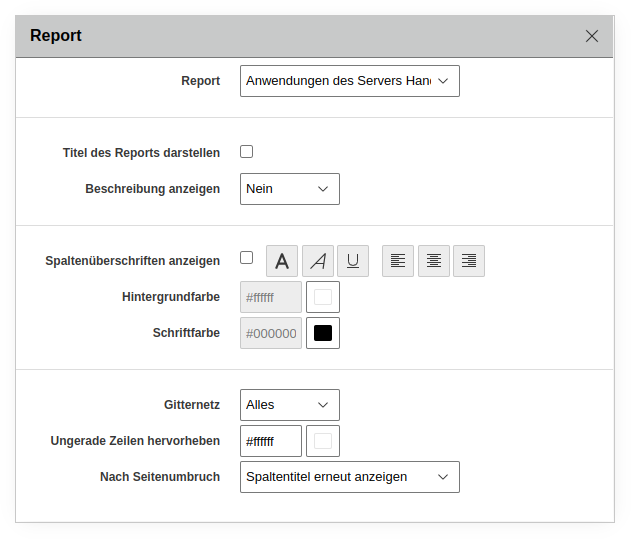Toggle italic formatting for column headers
Viewport: 631px width, 539px height.
(x=318, y=261)
